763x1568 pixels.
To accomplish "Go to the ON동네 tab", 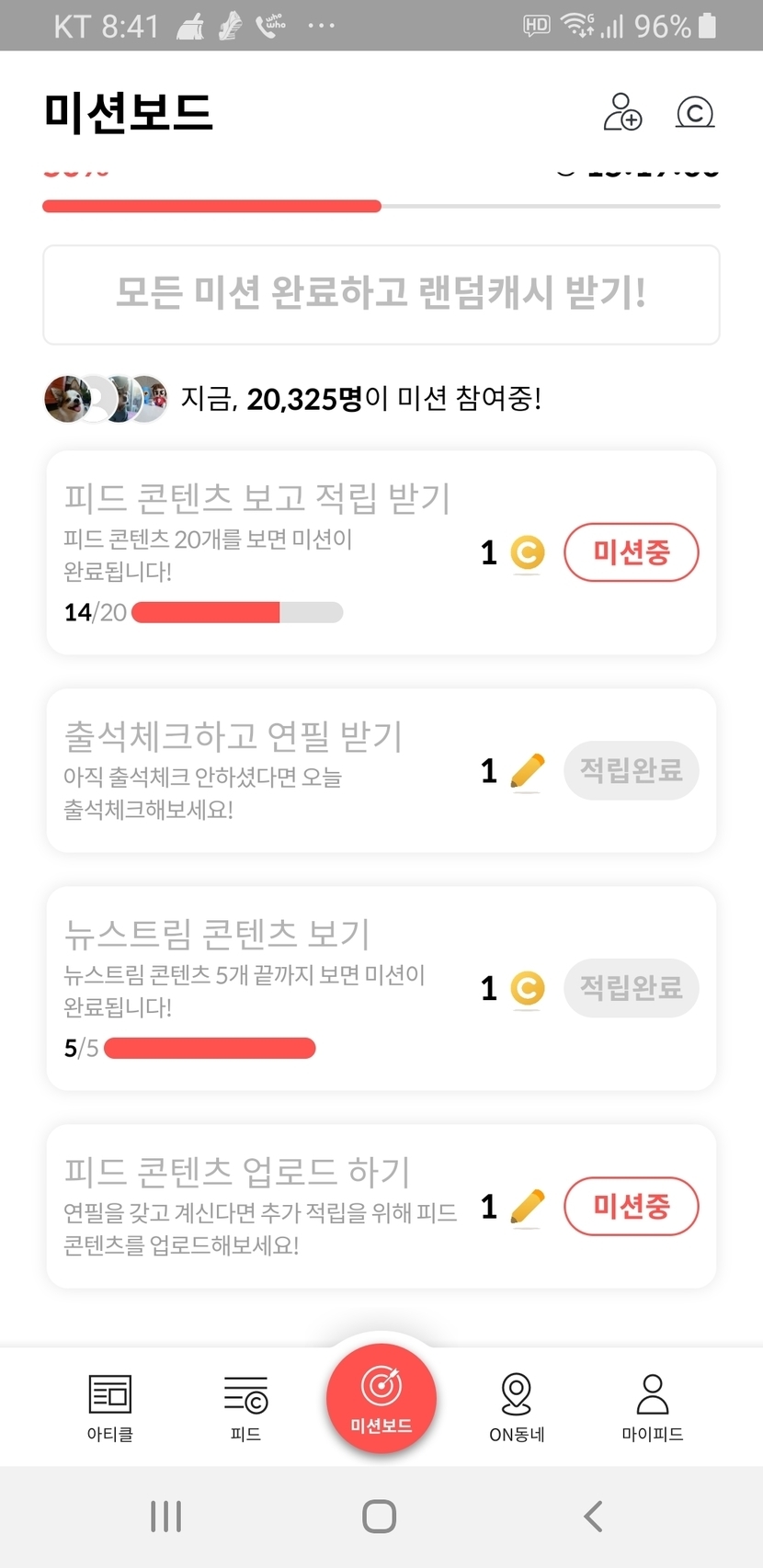I will click(x=517, y=1406).
